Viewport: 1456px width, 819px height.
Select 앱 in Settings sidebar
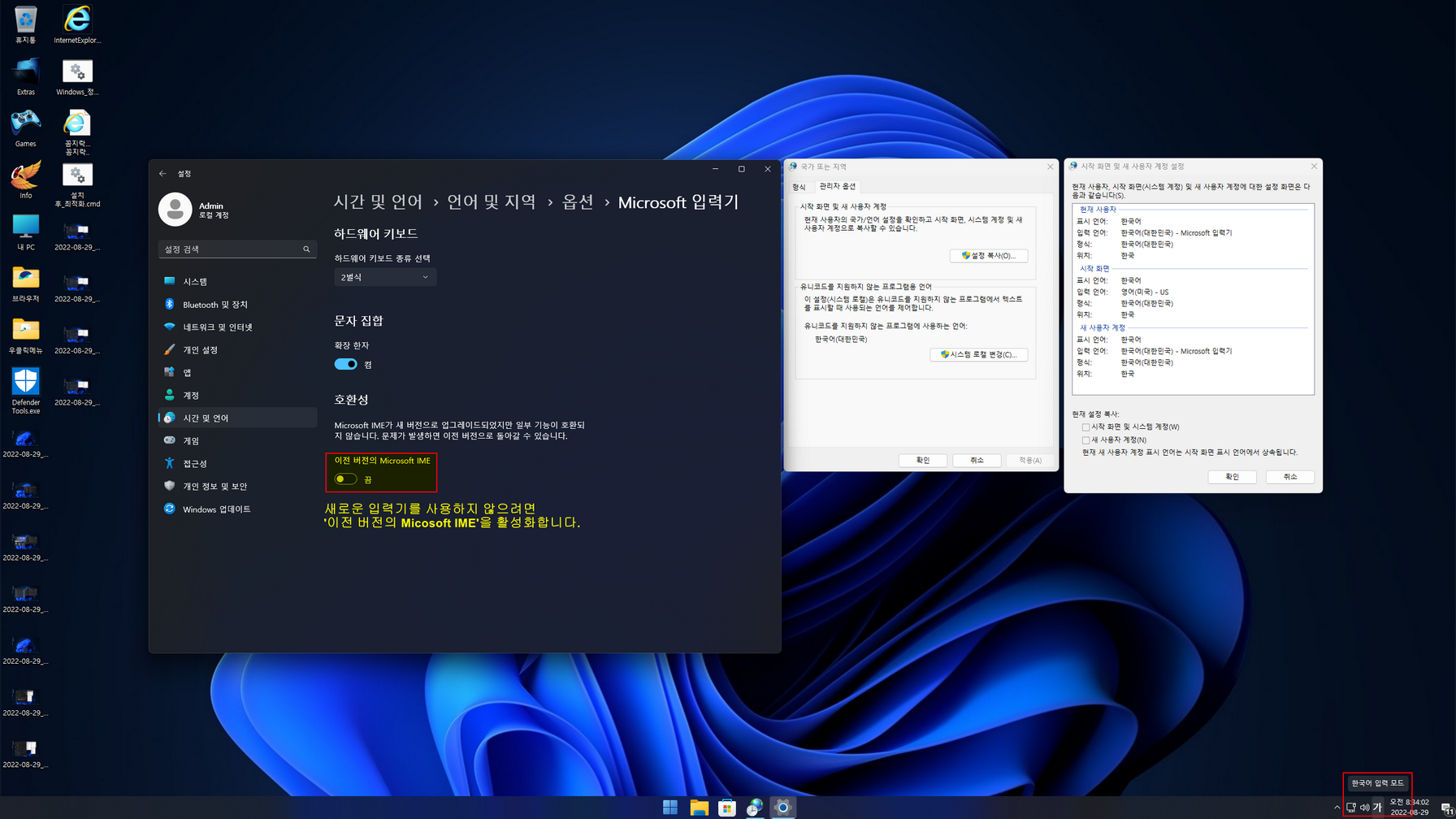tap(237, 372)
